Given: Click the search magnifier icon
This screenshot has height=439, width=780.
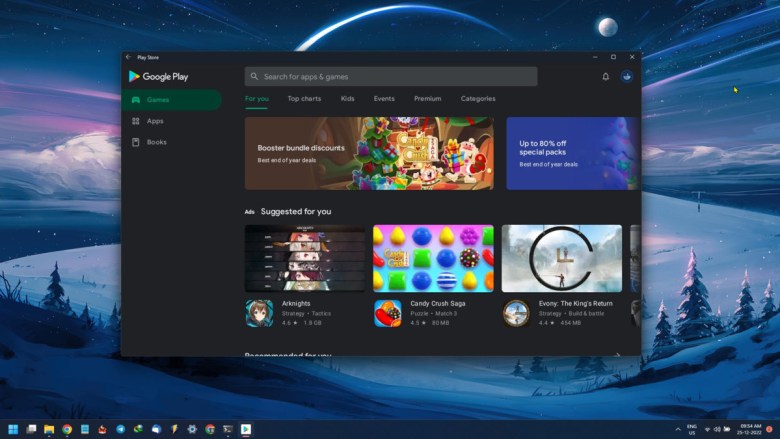Looking at the screenshot, I should [x=254, y=77].
